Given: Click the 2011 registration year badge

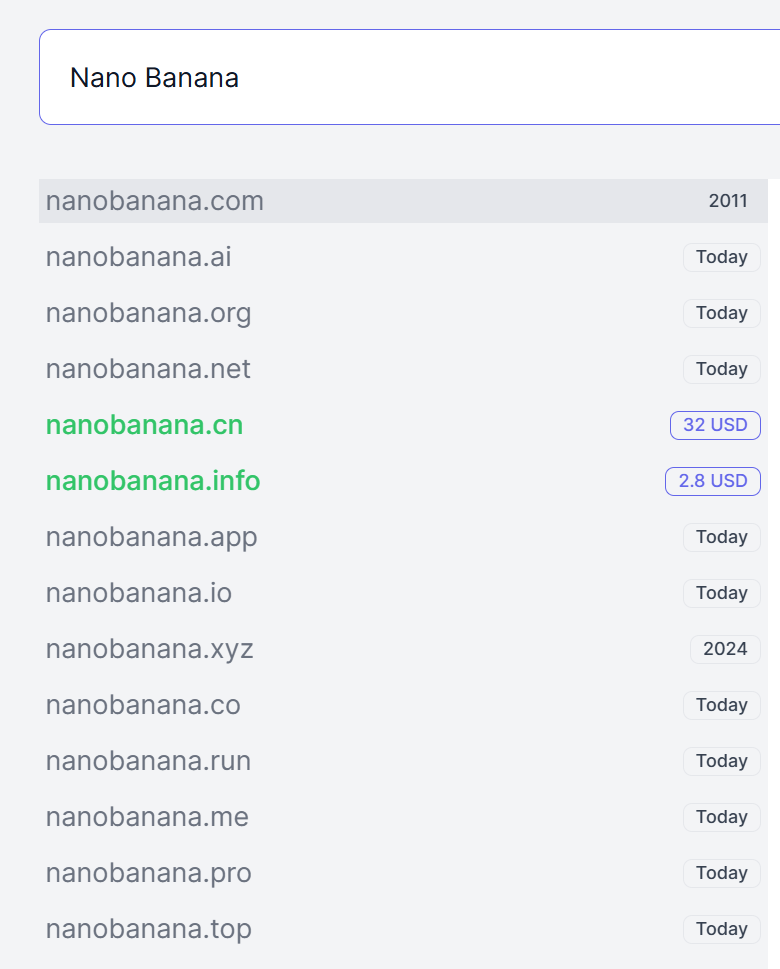Looking at the screenshot, I should (728, 201).
